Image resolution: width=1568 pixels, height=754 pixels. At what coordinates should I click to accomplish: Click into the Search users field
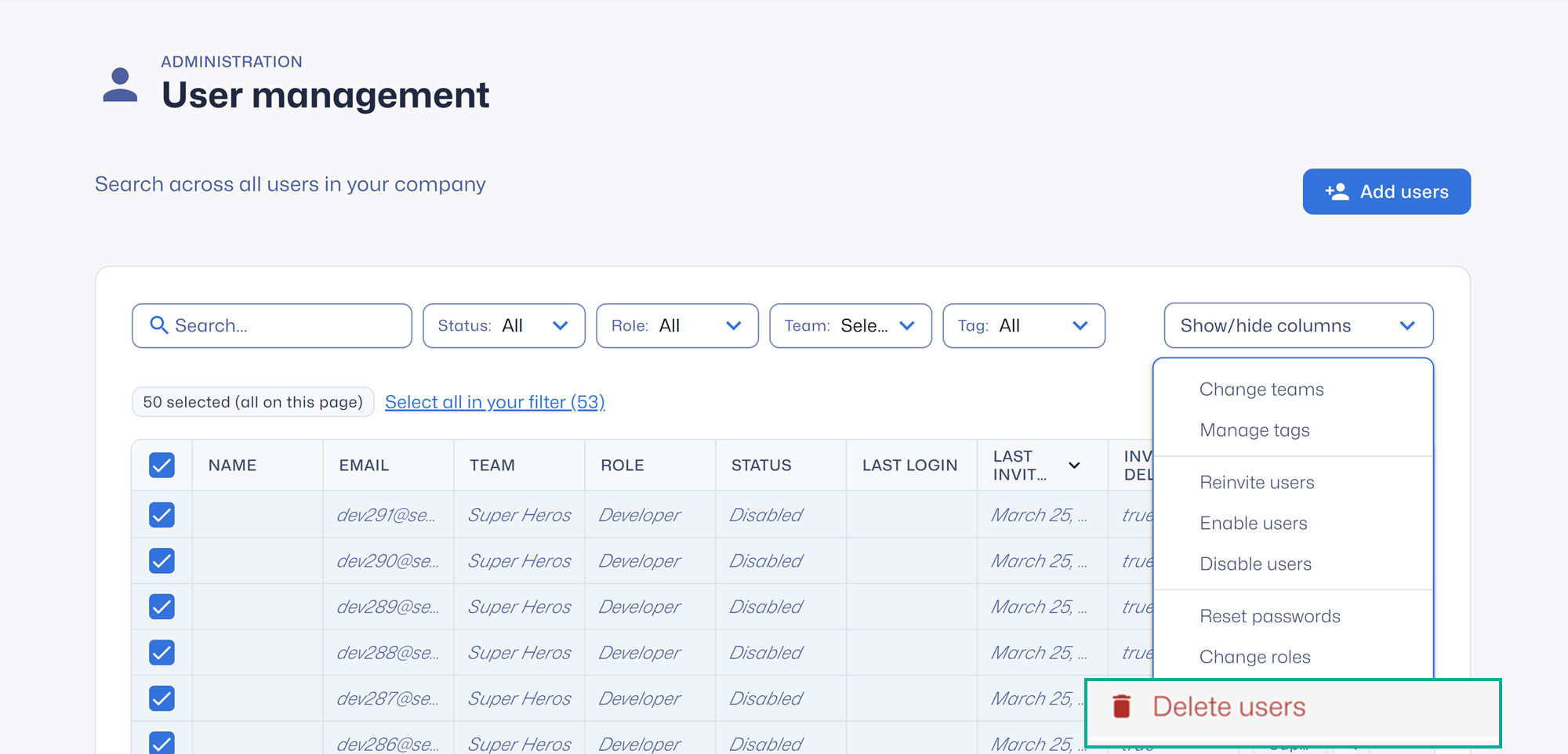tap(272, 325)
